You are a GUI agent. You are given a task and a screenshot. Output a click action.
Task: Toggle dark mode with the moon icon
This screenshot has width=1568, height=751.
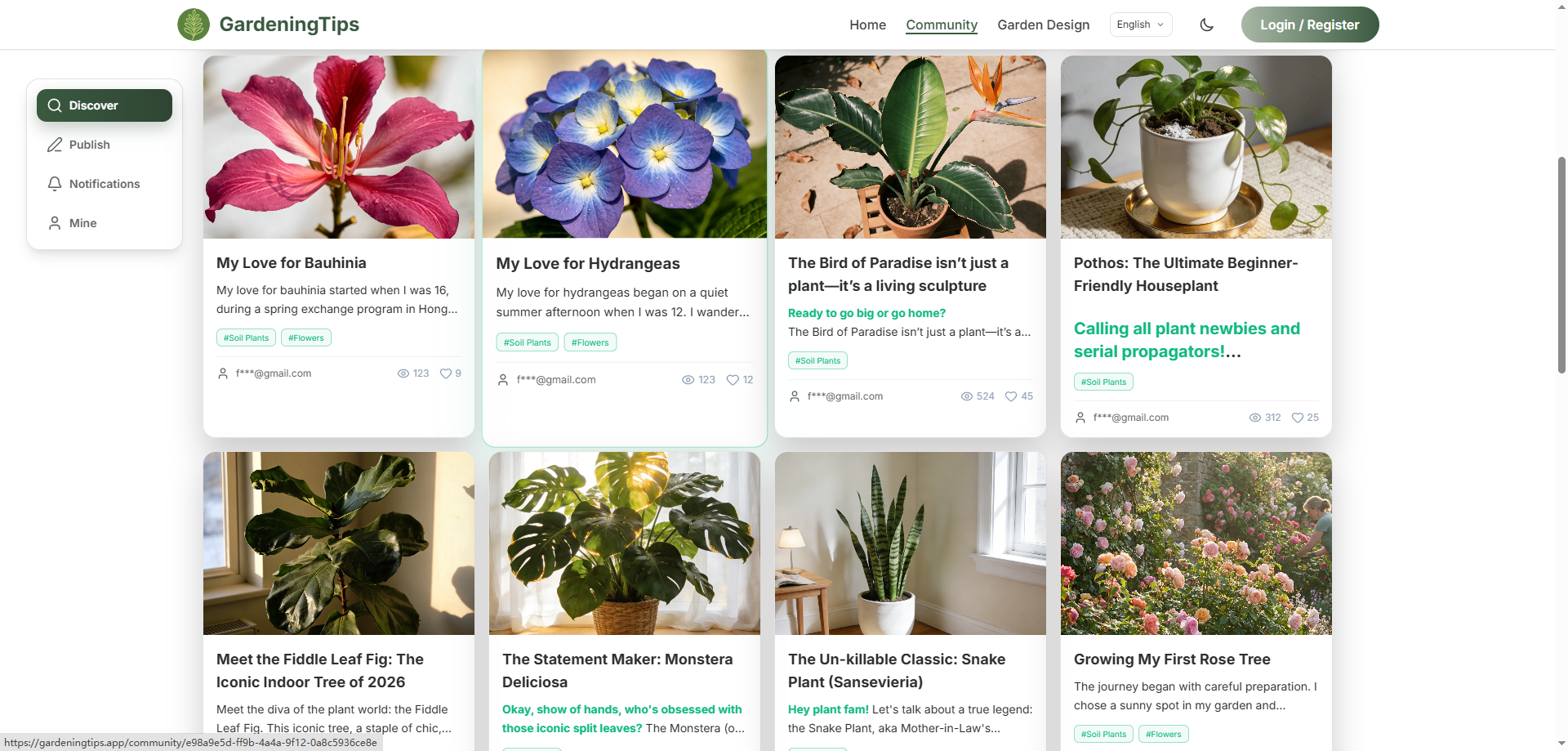click(x=1206, y=25)
